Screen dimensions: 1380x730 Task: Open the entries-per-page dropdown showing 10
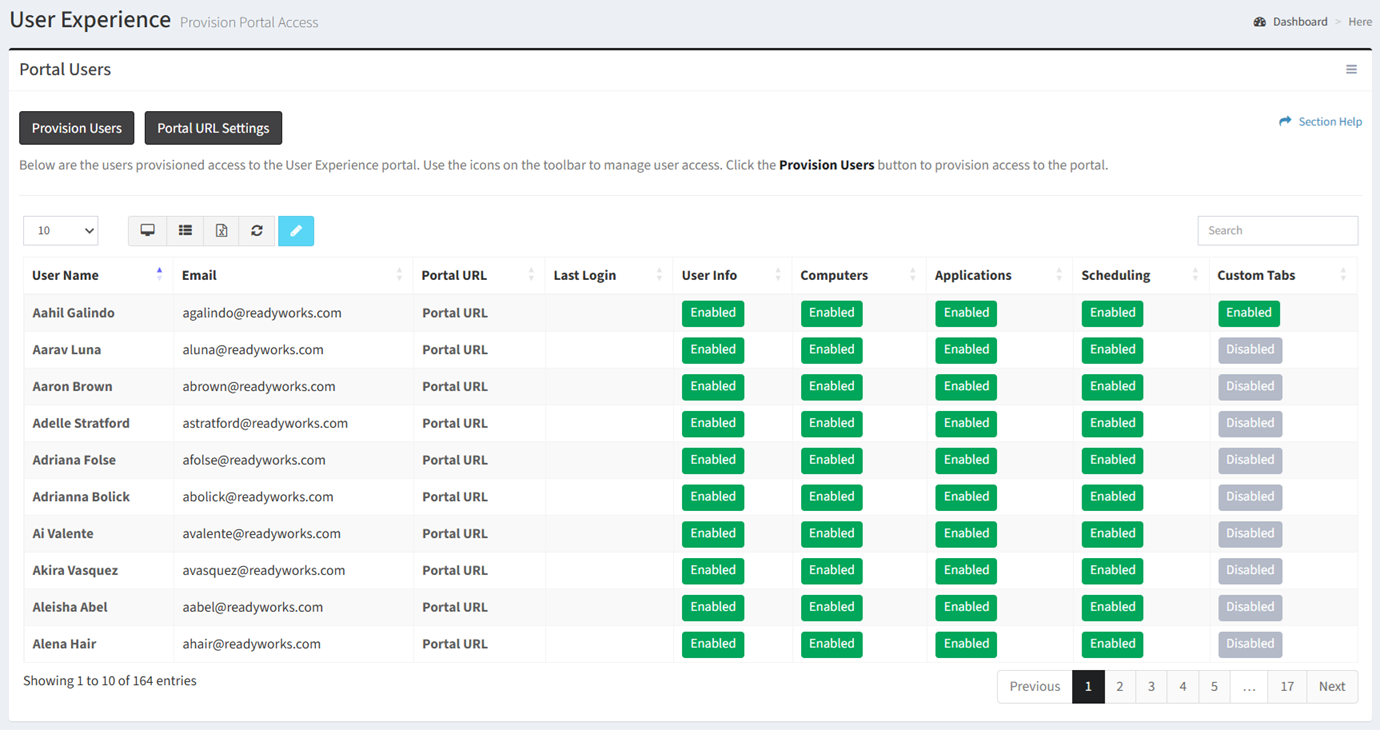pos(61,231)
